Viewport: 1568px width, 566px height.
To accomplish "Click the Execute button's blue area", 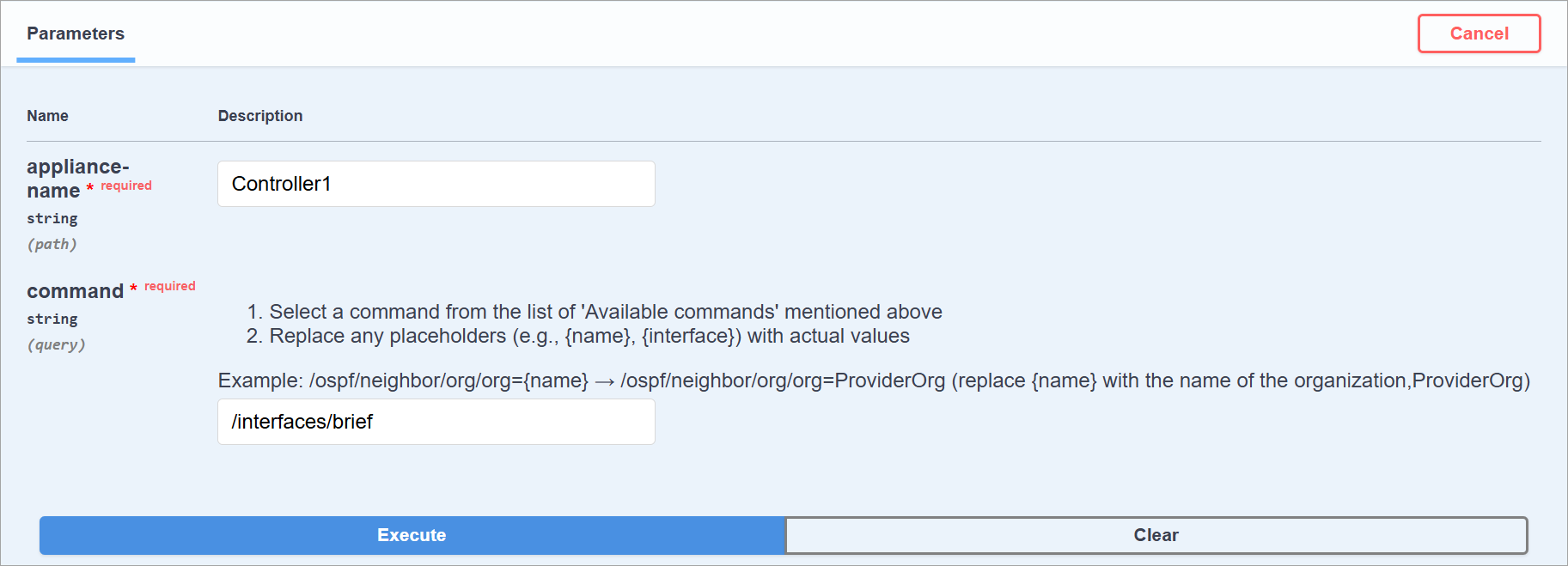I will point(412,535).
